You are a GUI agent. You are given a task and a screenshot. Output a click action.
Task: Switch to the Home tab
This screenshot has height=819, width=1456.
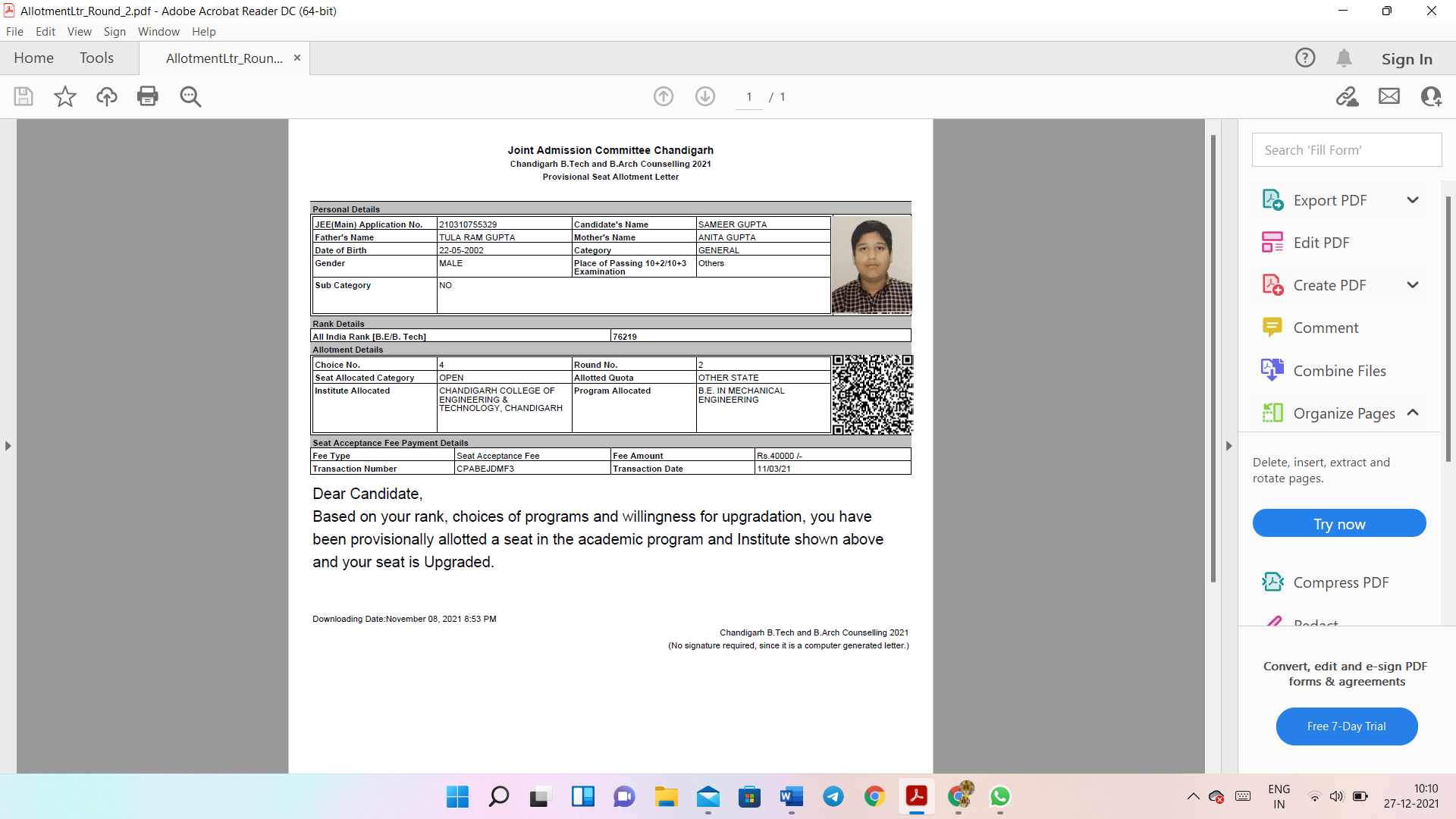33,58
